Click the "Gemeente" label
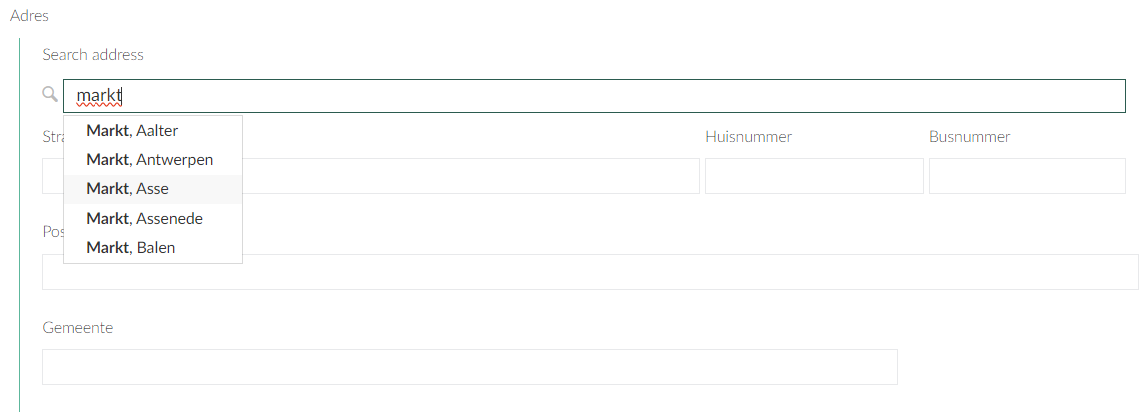 78,328
